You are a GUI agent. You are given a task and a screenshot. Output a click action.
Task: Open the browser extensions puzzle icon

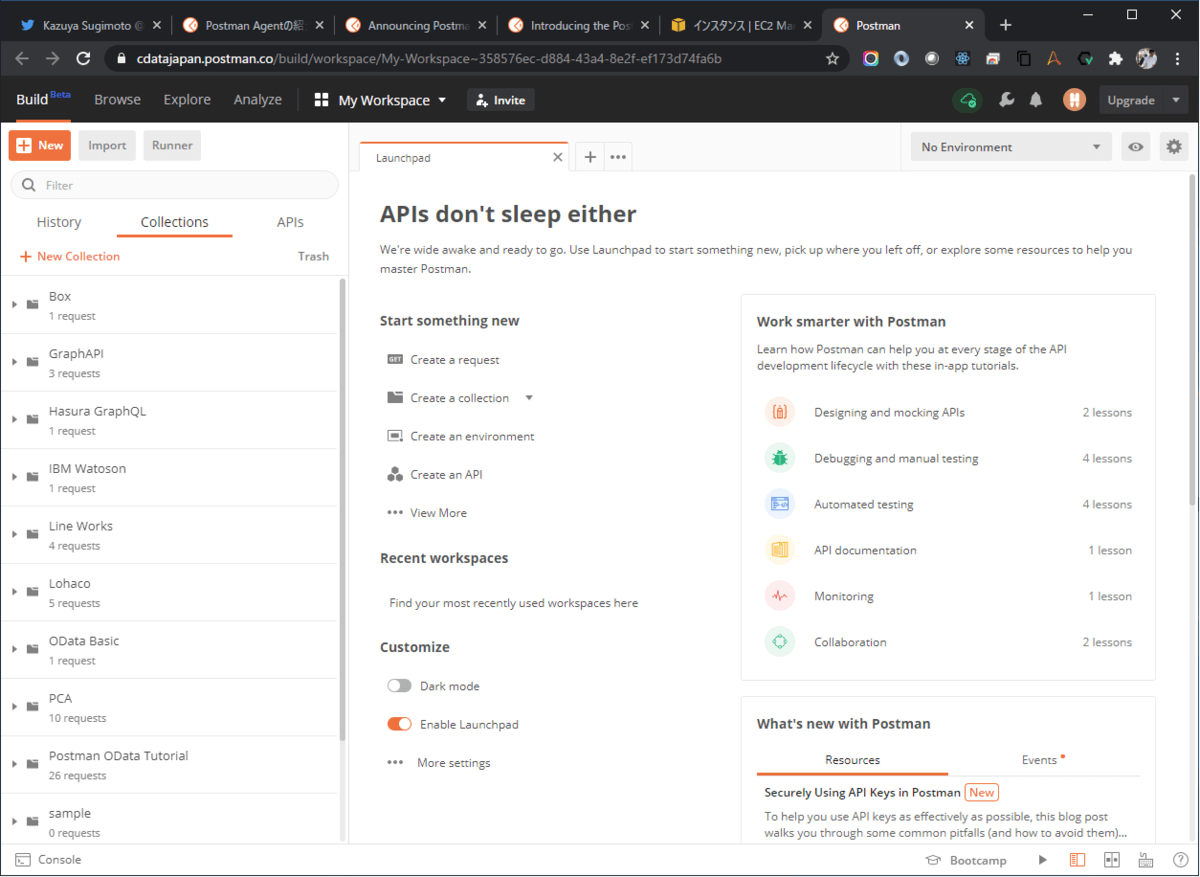pos(1116,59)
